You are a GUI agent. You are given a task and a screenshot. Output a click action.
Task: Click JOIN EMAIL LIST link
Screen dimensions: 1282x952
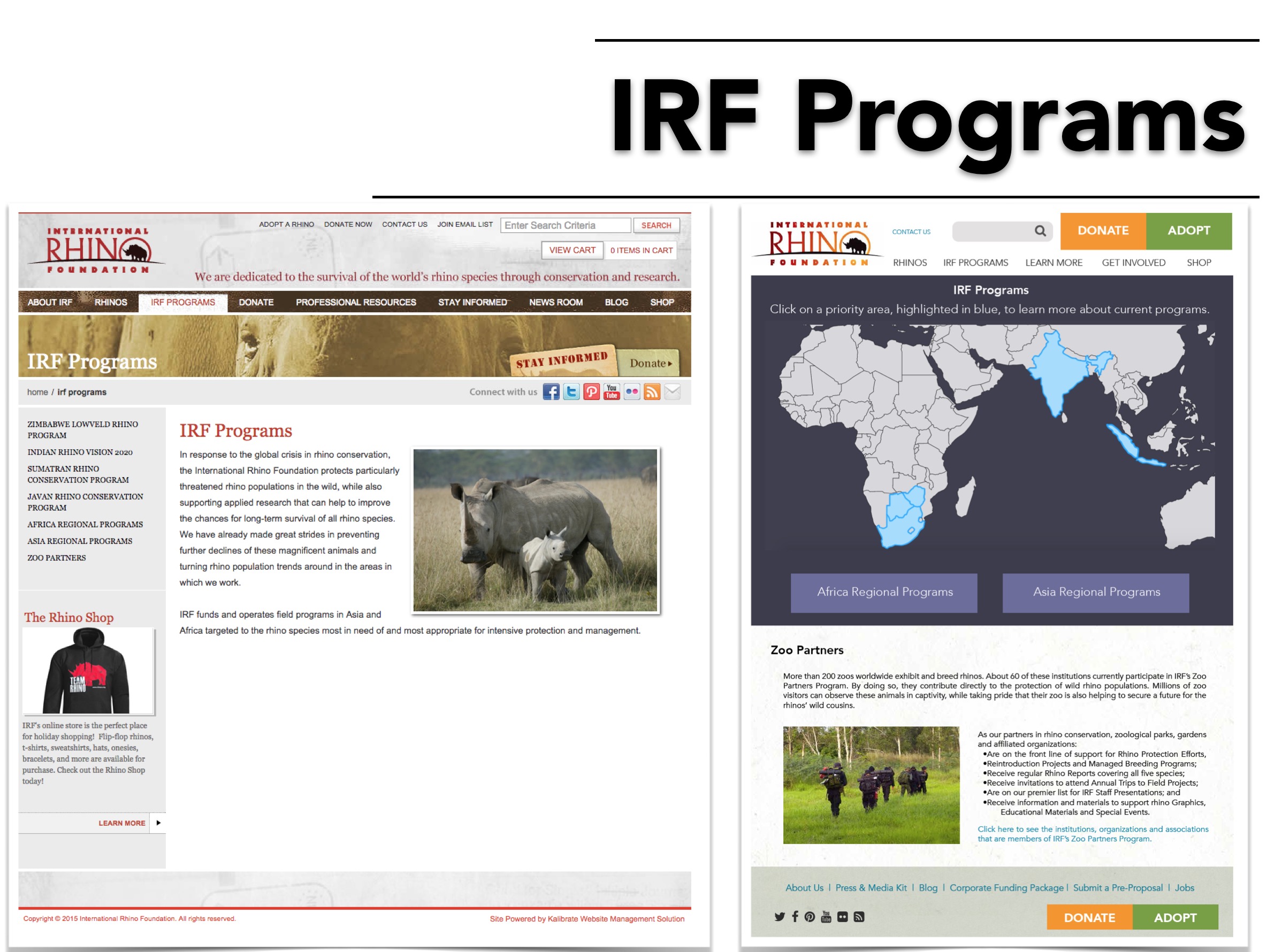click(x=464, y=225)
